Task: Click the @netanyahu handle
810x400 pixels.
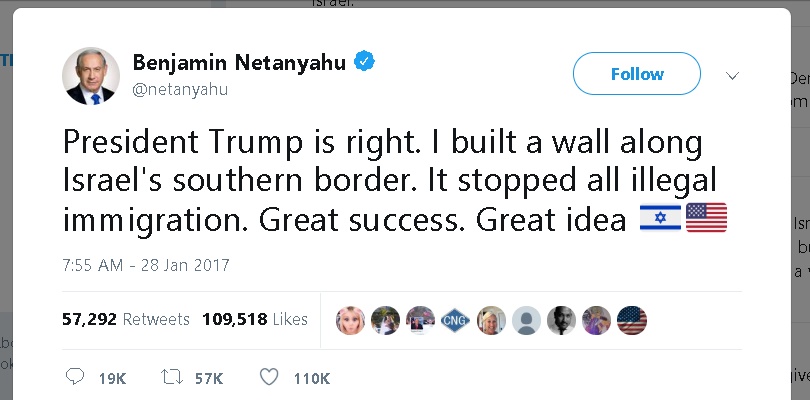Action: (179, 90)
